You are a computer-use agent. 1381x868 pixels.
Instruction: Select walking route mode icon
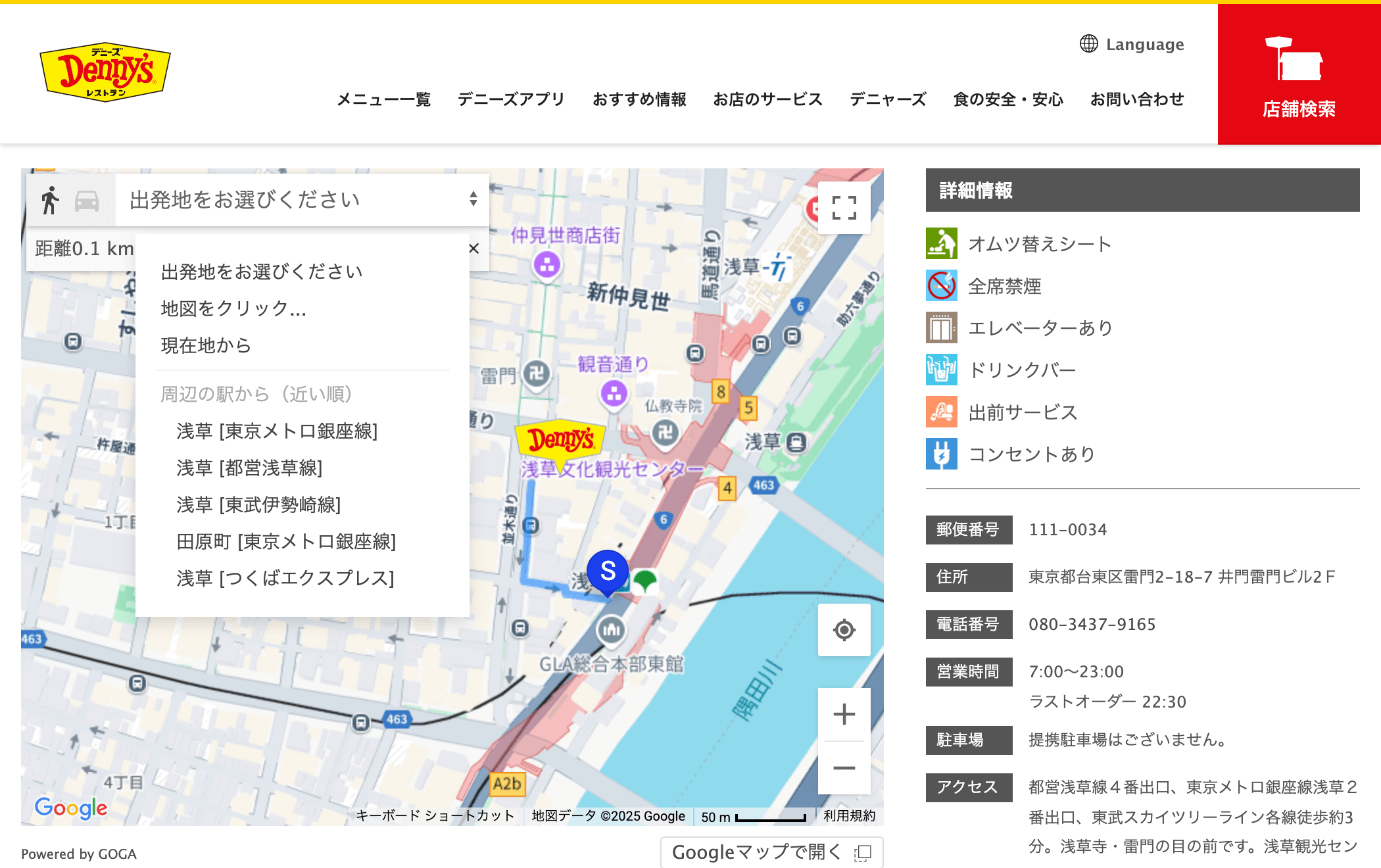50,200
